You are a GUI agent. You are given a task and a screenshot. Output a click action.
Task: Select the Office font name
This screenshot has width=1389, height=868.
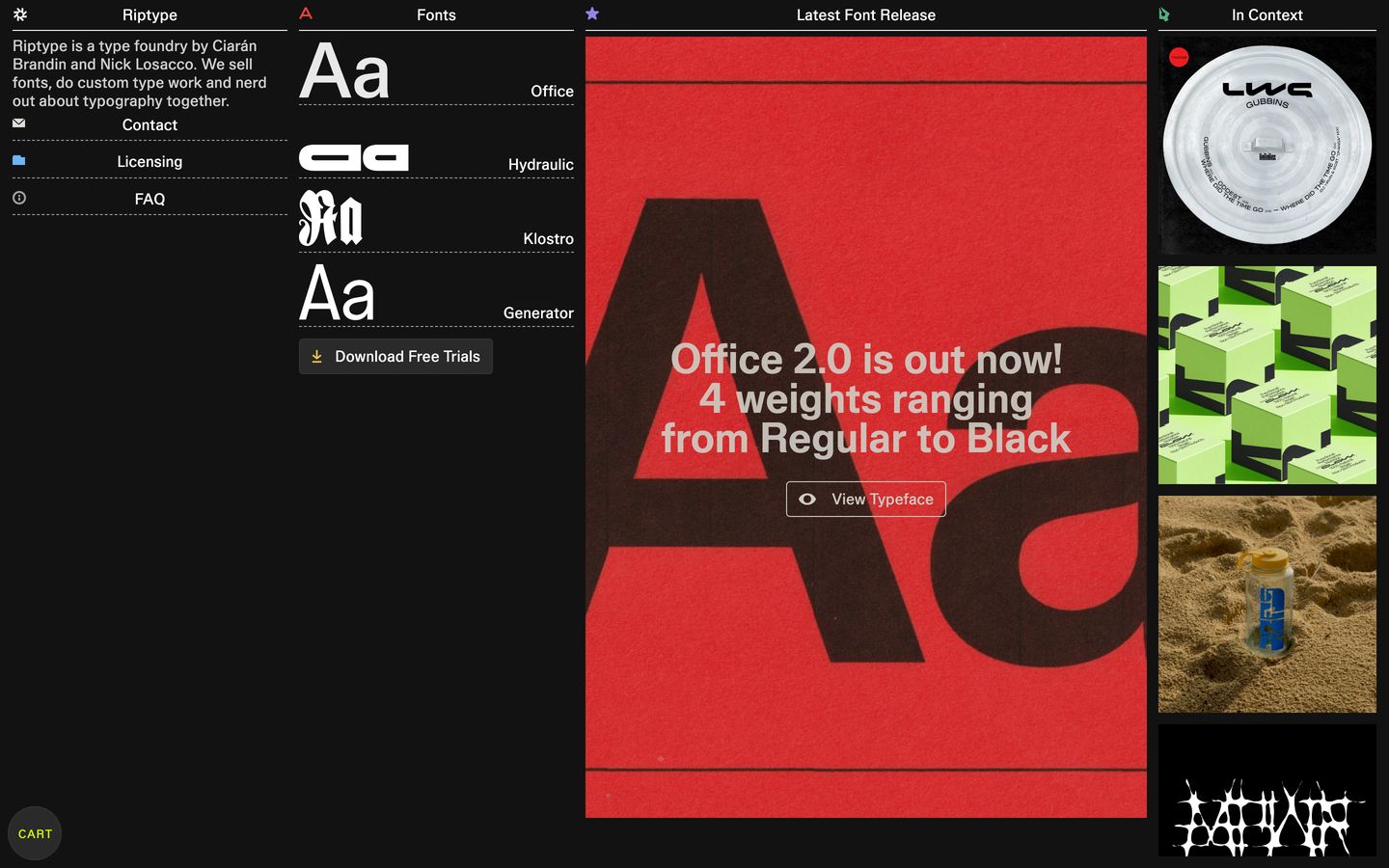[552, 92]
